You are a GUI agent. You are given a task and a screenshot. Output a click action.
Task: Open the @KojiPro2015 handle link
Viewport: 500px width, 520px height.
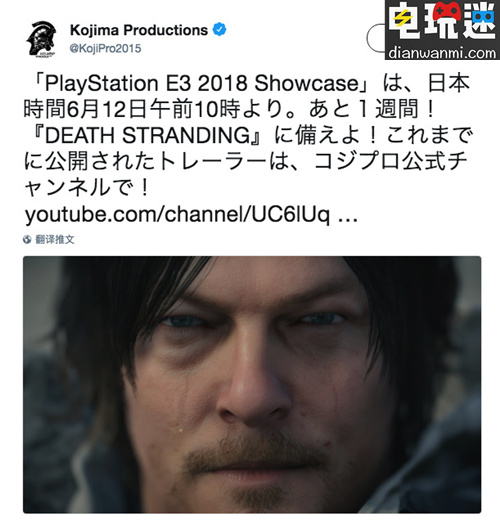click(105, 49)
